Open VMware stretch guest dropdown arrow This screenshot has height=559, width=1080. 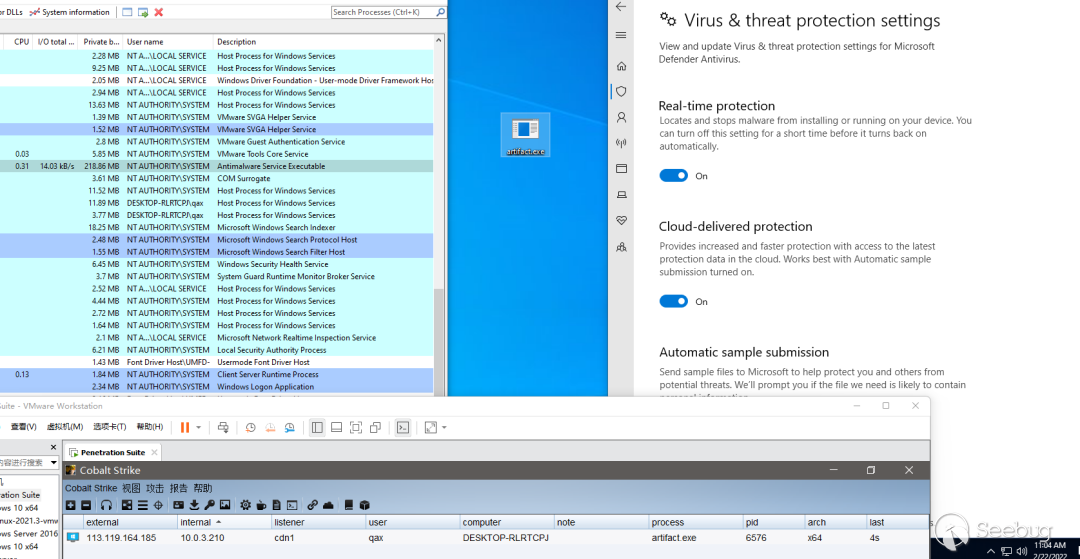[x=444, y=428]
